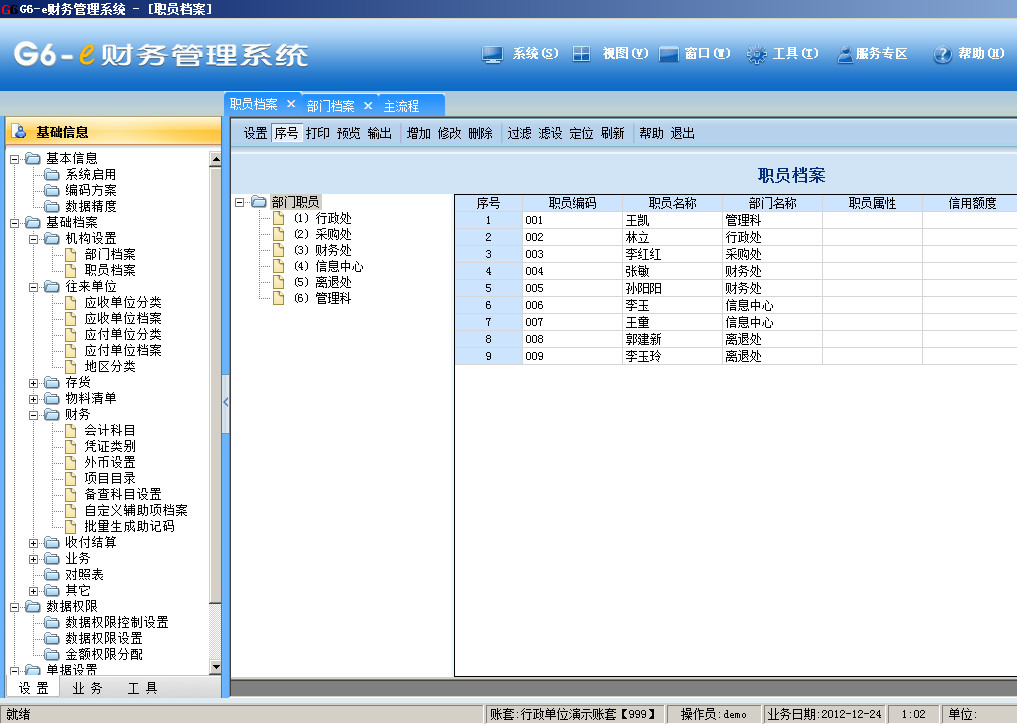1017x724 pixels.
Task: Click the Window menu icon
Action: [x=669, y=55]
